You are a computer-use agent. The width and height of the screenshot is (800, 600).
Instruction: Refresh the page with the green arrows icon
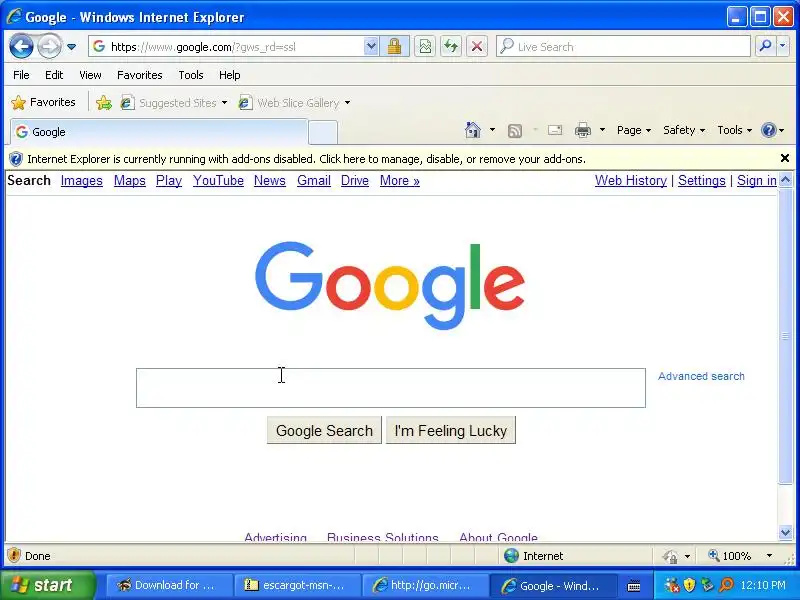[451, 47]
